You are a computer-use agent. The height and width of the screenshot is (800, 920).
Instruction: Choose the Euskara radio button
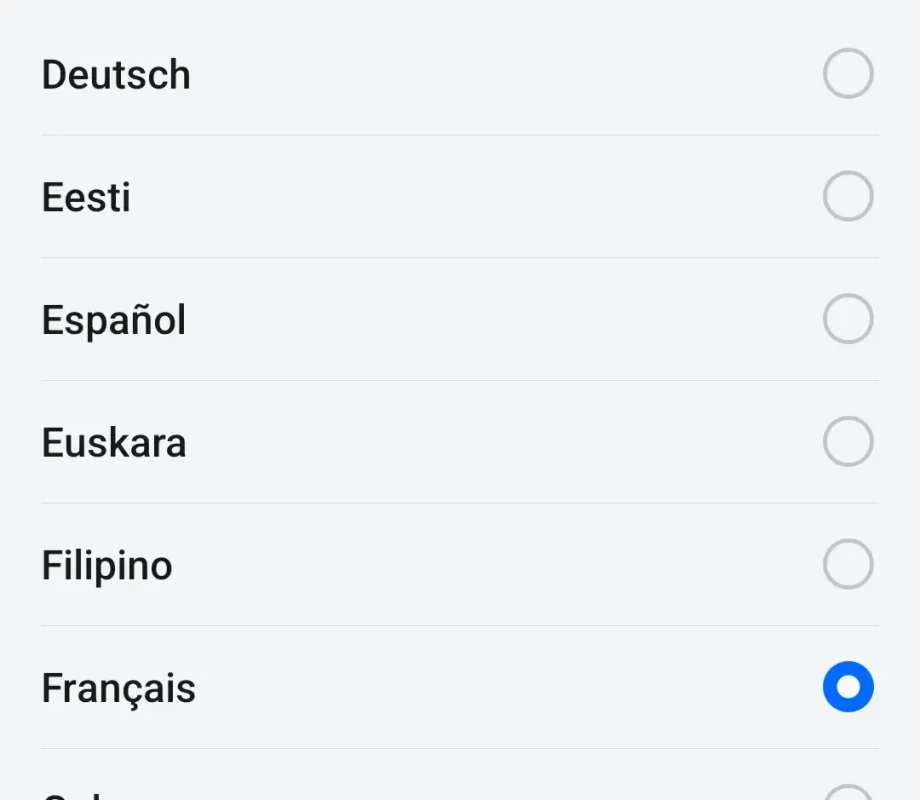coord(848,441)
